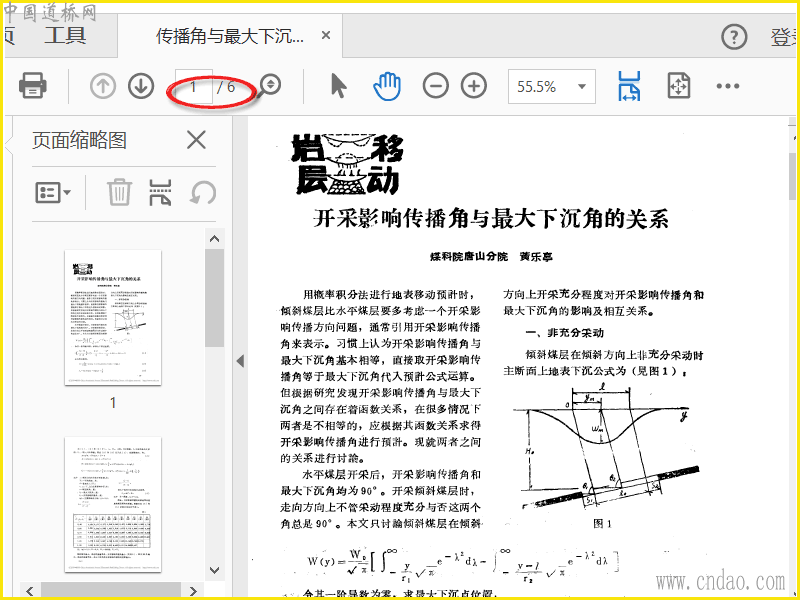800x600 pixels.
Task: Click the document title 开采影响传播角与最大下沉角的关系
Action: tap(490, 219)
